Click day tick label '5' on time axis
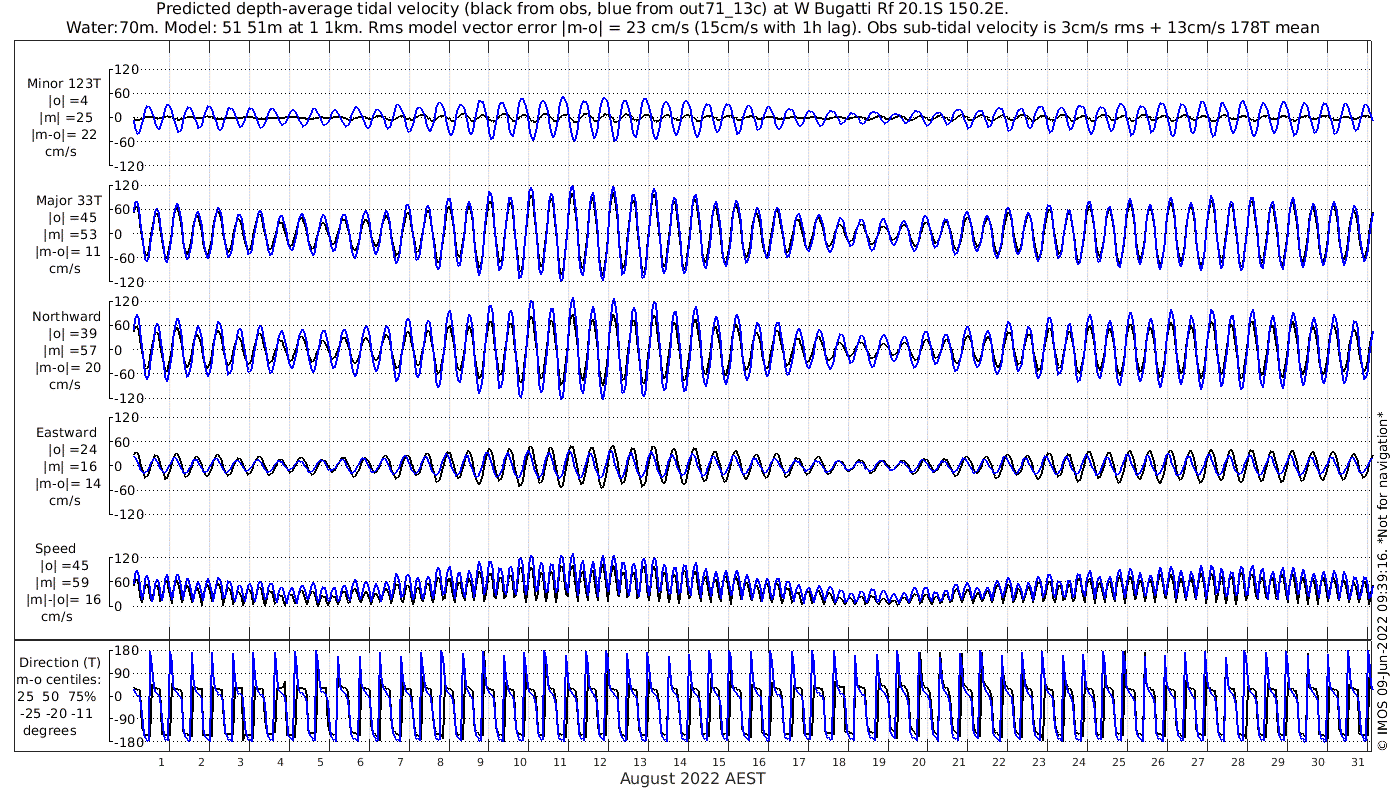 pyautogui.click(x=320, y=761)
